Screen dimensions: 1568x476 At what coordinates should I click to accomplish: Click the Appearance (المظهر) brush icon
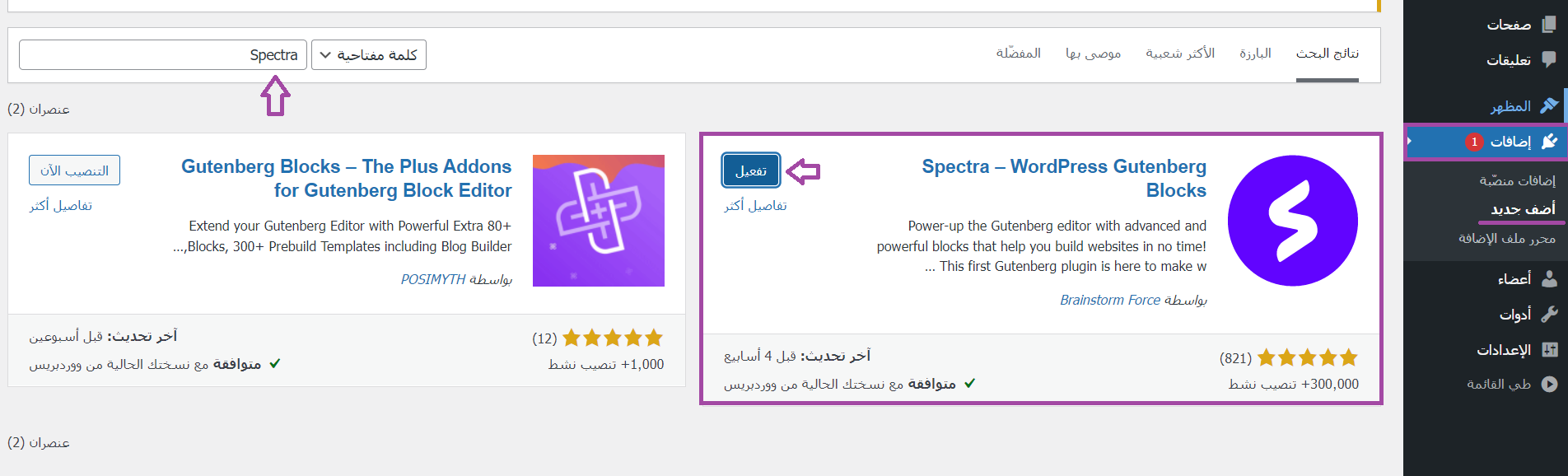click(1549, 105)
